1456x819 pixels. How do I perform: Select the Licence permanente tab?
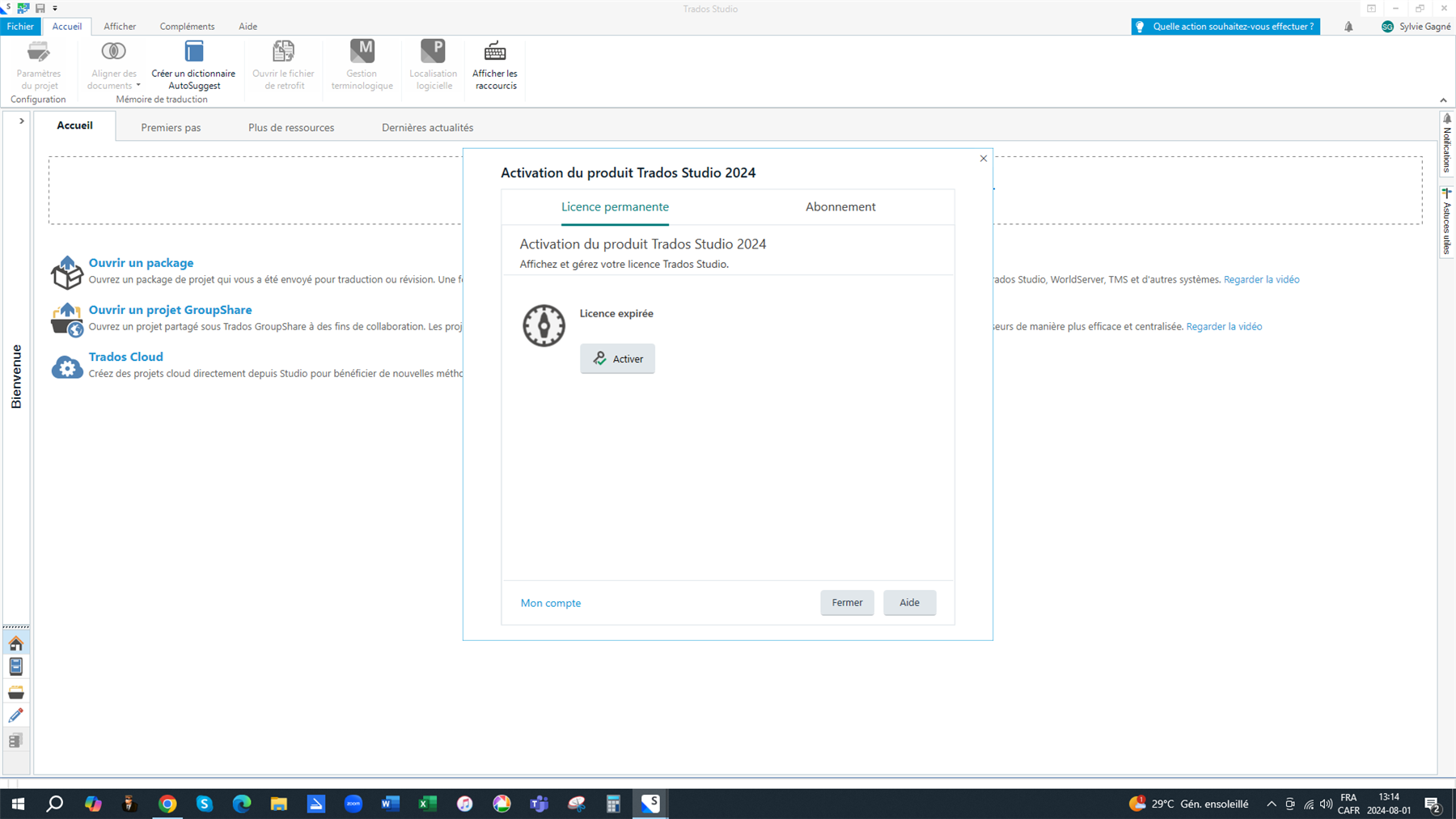point(615,207)
